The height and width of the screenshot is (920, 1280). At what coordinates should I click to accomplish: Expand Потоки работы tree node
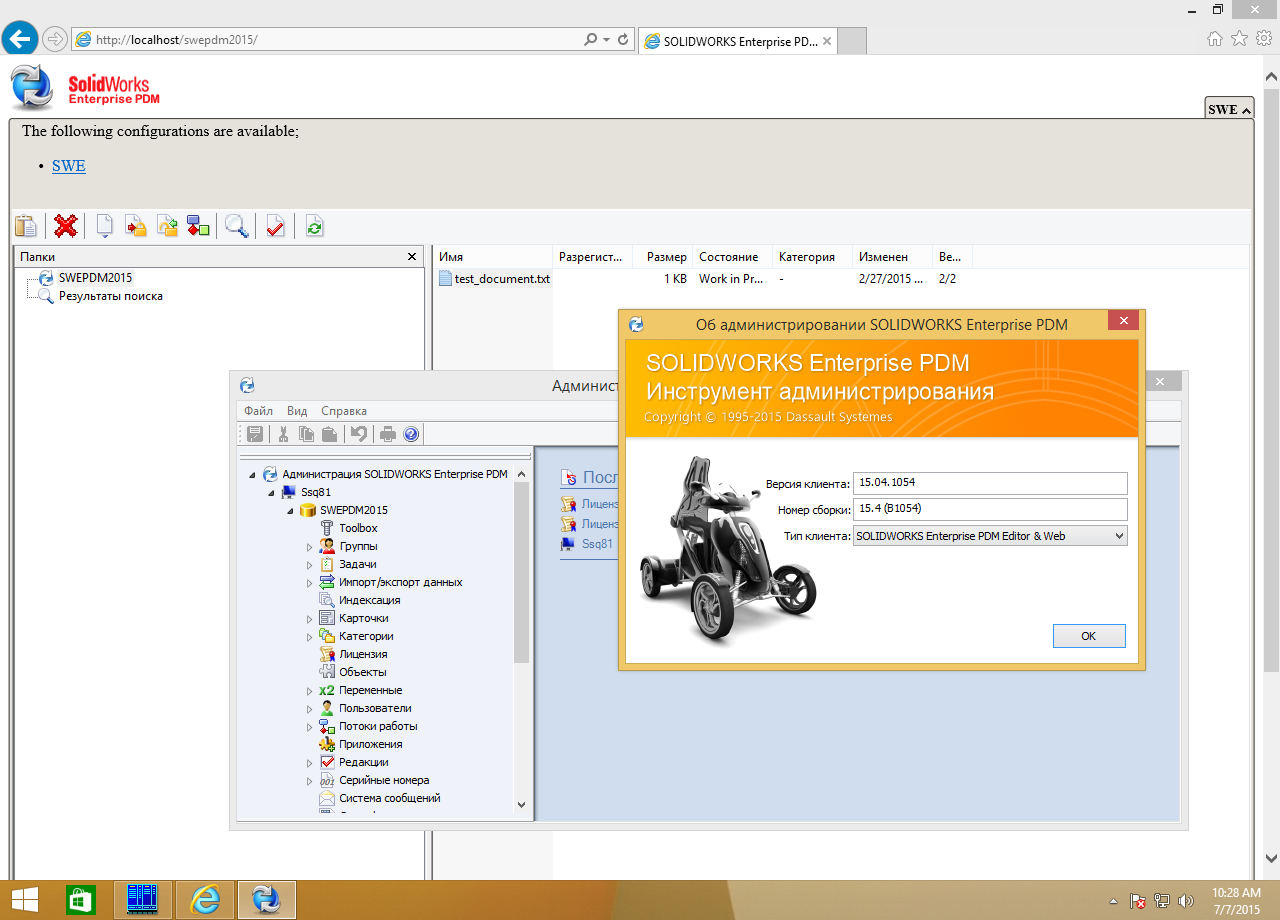309,727
